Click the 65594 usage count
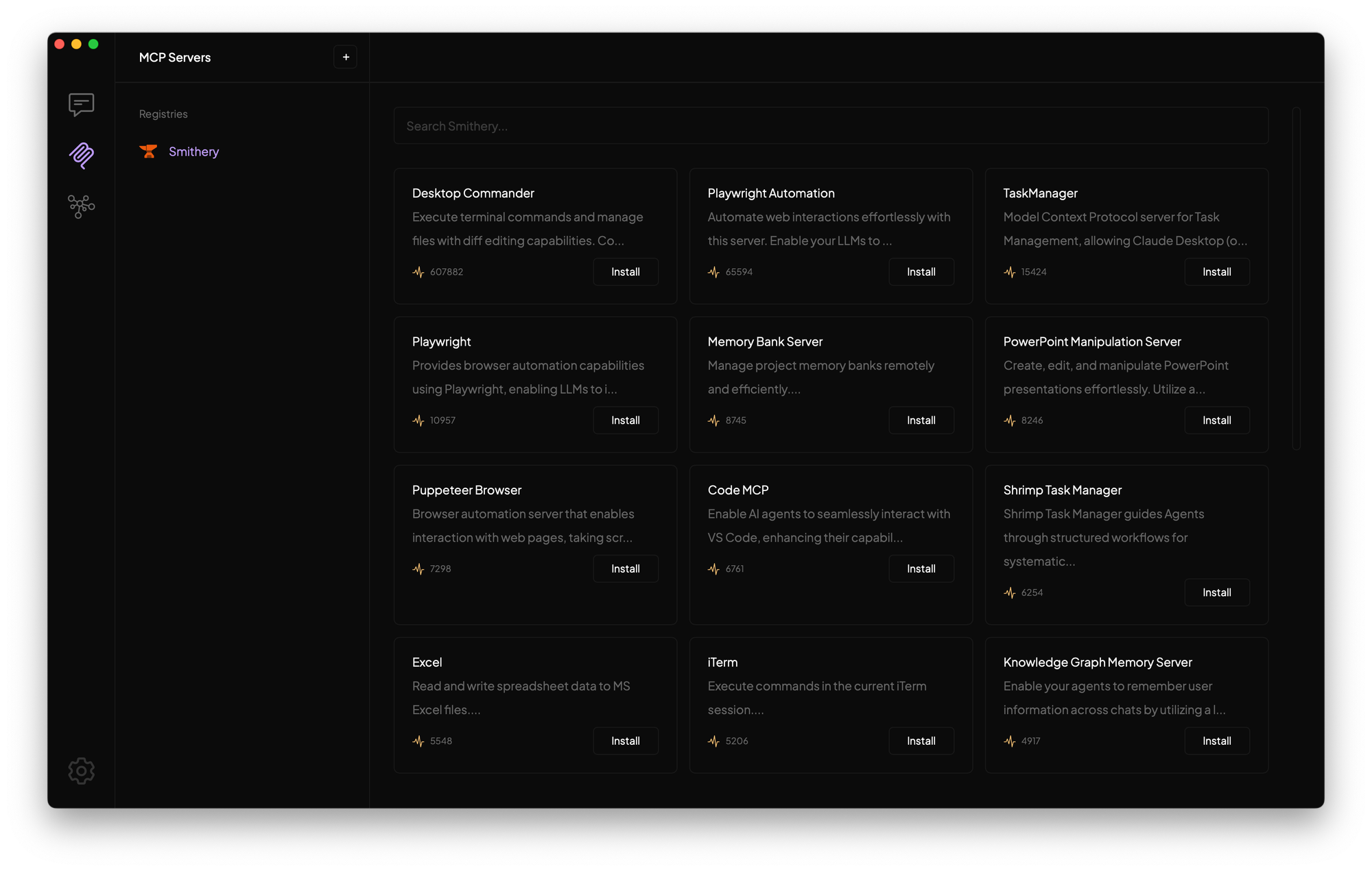This screenshot has width=1372, height=871. [x=739, y=272]
